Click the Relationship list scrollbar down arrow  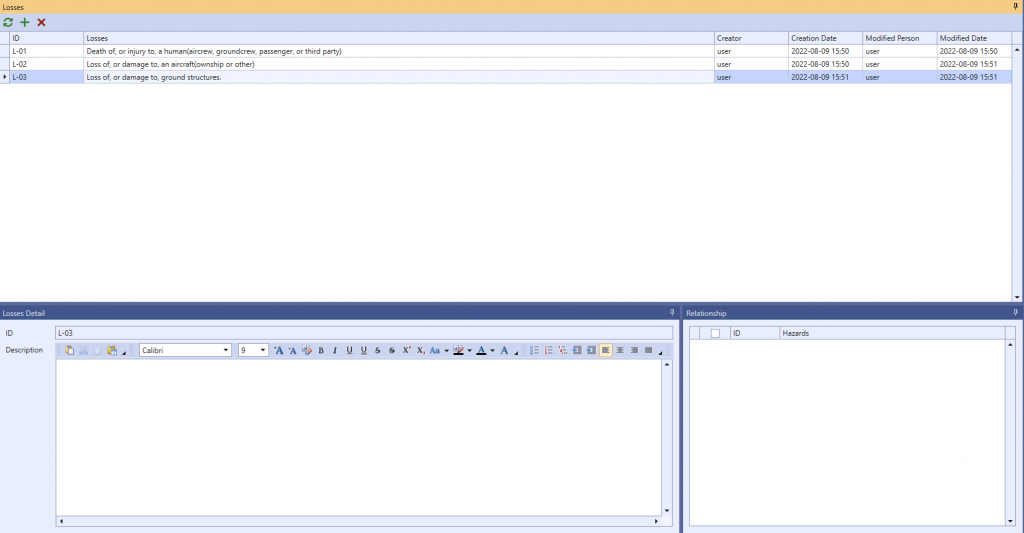[x=1010, y=521]
